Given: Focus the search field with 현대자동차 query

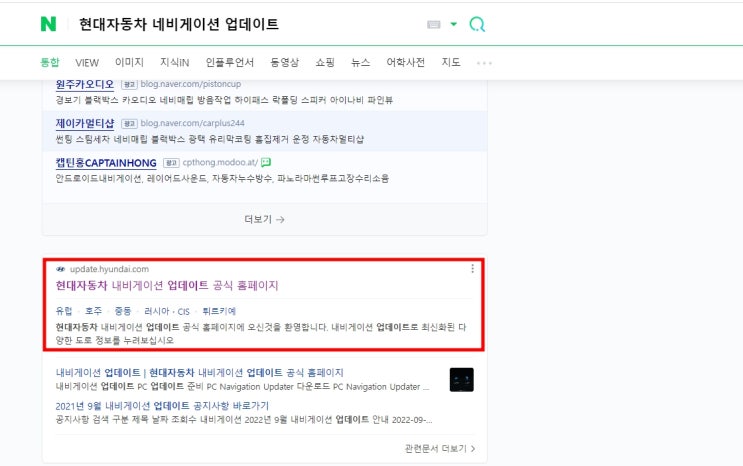Looking at the screenshot, I should [179, 24].
